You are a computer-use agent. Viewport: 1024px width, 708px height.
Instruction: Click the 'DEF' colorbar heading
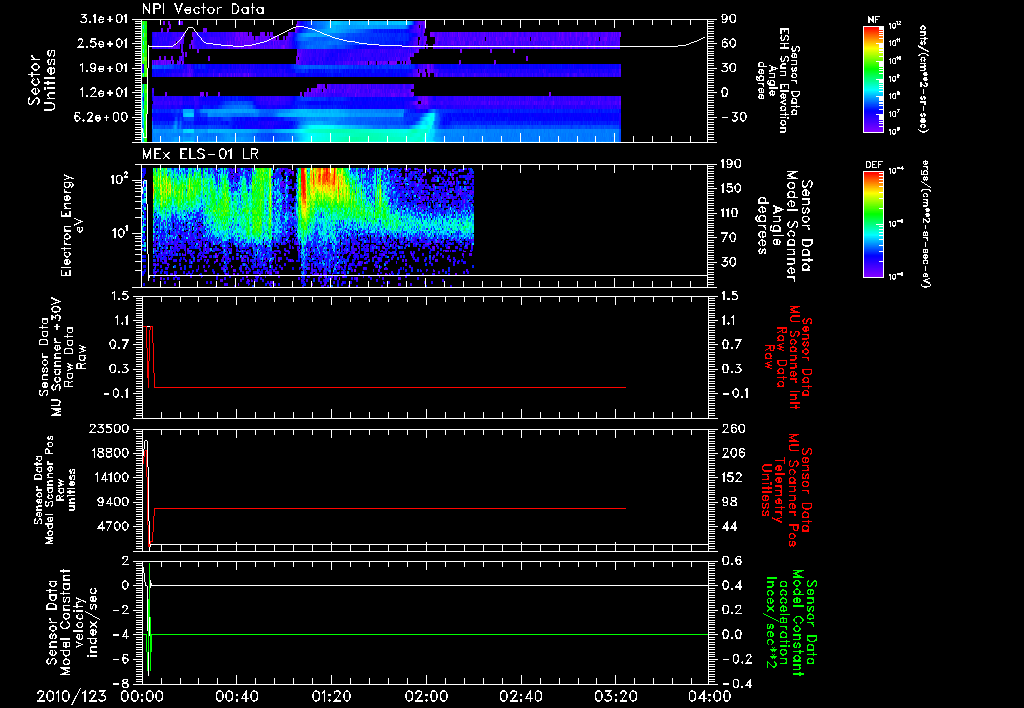click(x=873, y=165)
